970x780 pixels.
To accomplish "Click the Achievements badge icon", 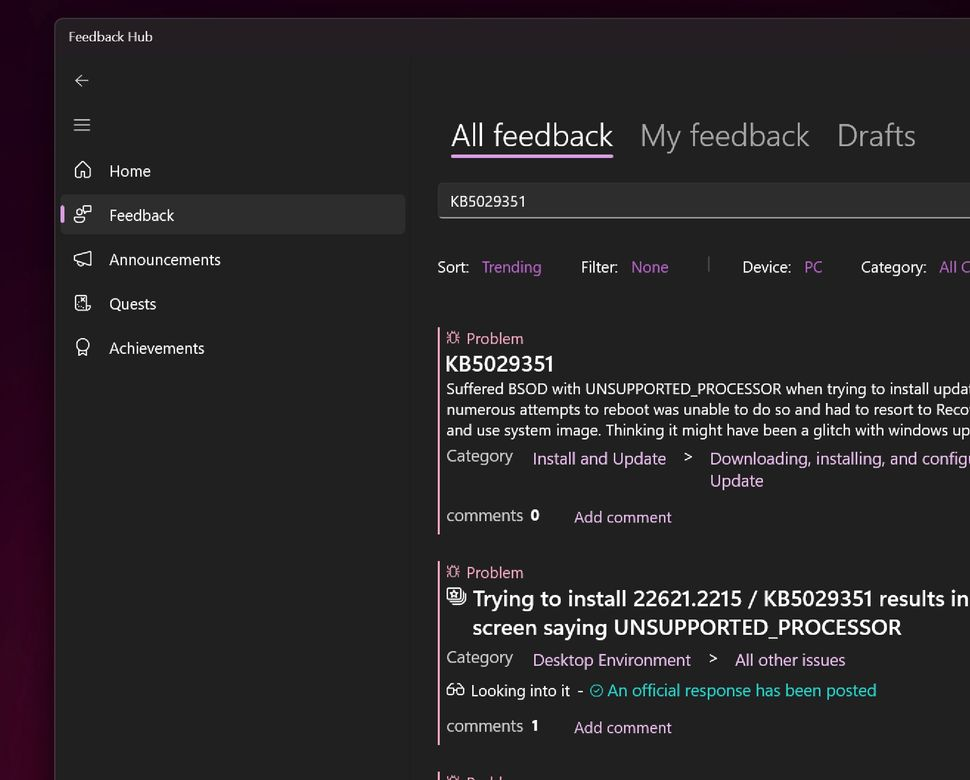I will tap(83, 348).
